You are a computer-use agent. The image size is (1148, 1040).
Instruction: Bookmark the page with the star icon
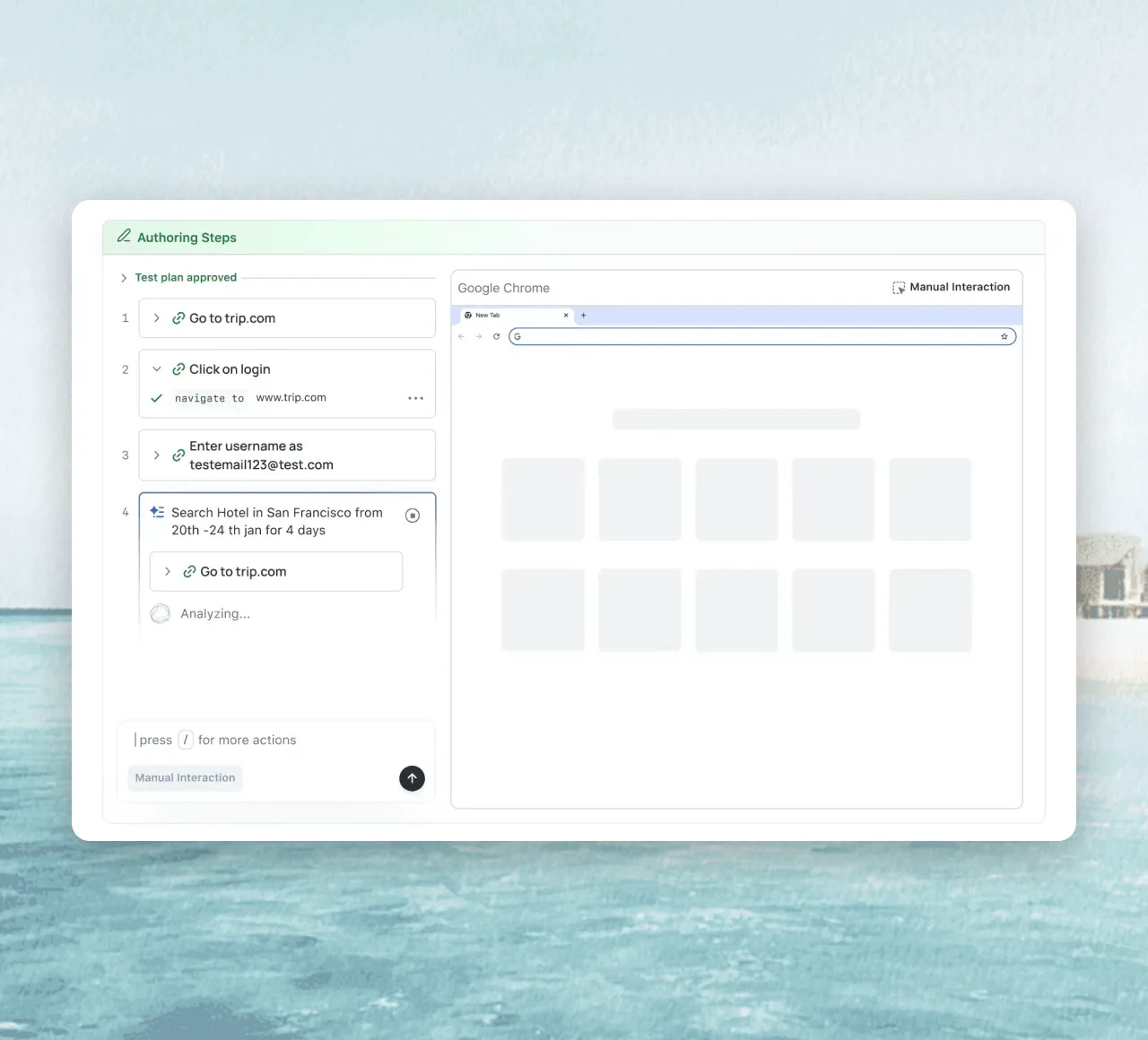click(1004, 337)
